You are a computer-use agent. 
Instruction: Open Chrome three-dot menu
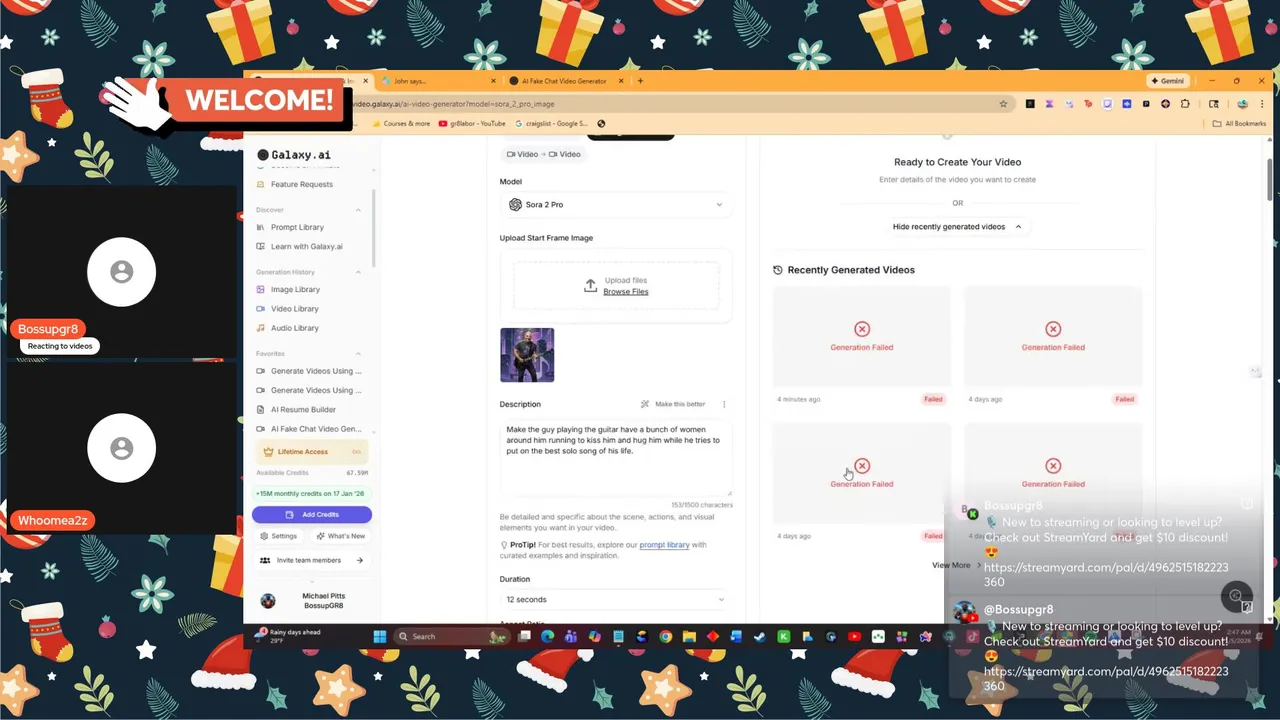[1262, 104]
